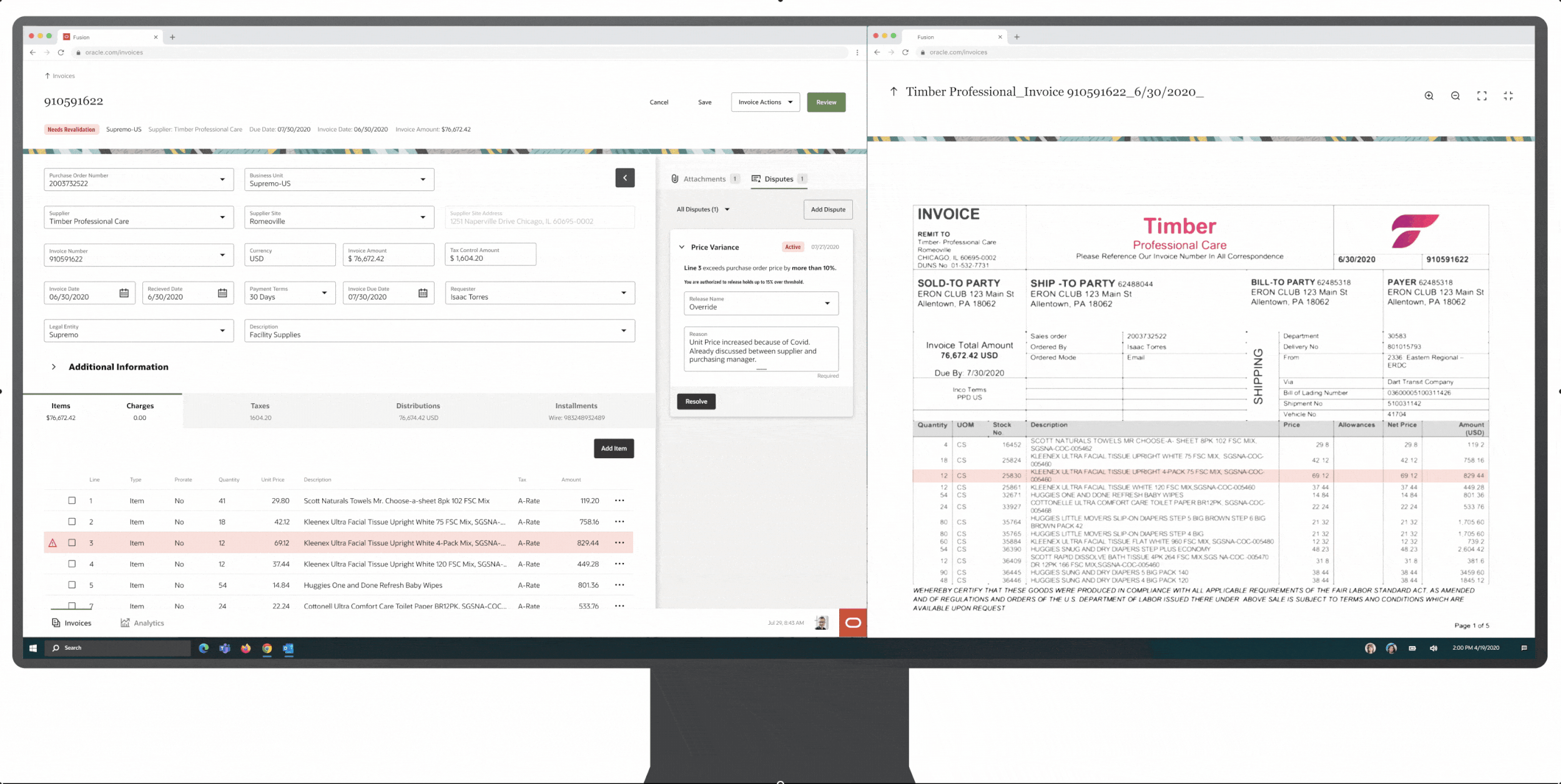Expand the Release Name Override dropdown
1561x784 pixels.
pos(761,303)
